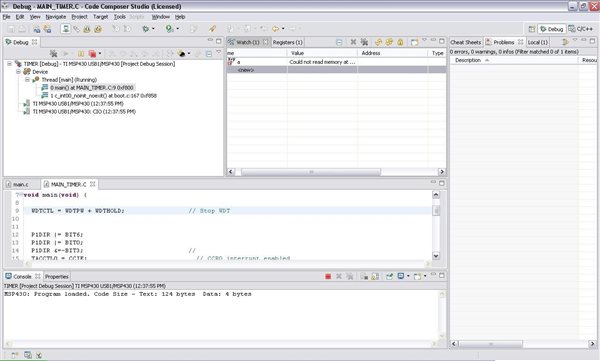
Task: Collapse the Device tree node
Action: pyautogui.click(x=18, y=72)
